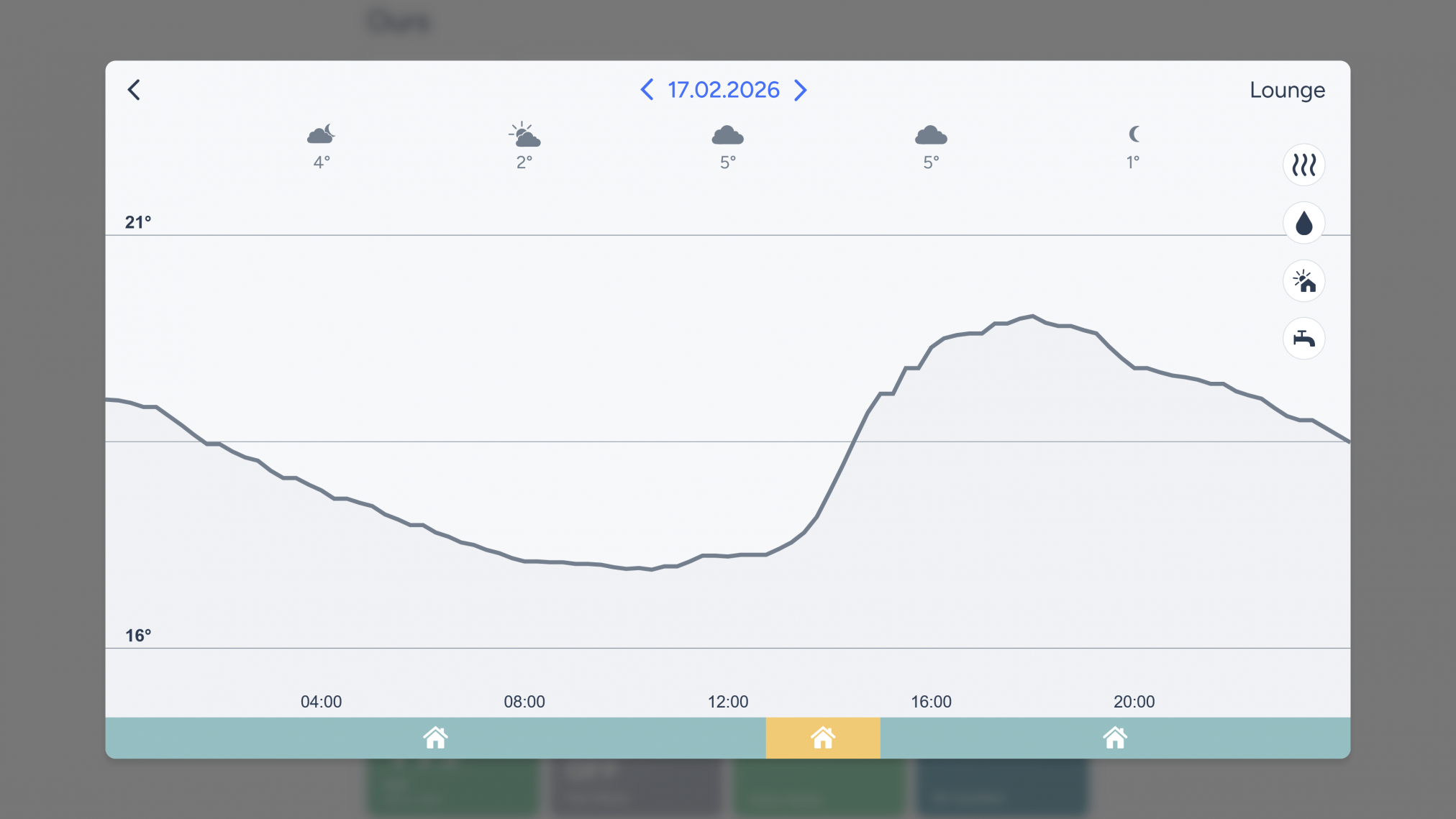This screenshot has width=1456, height=819.
Task: Tap the house icon in the orange schedule block
Action: pyautogui.click(x=823, y=738)
